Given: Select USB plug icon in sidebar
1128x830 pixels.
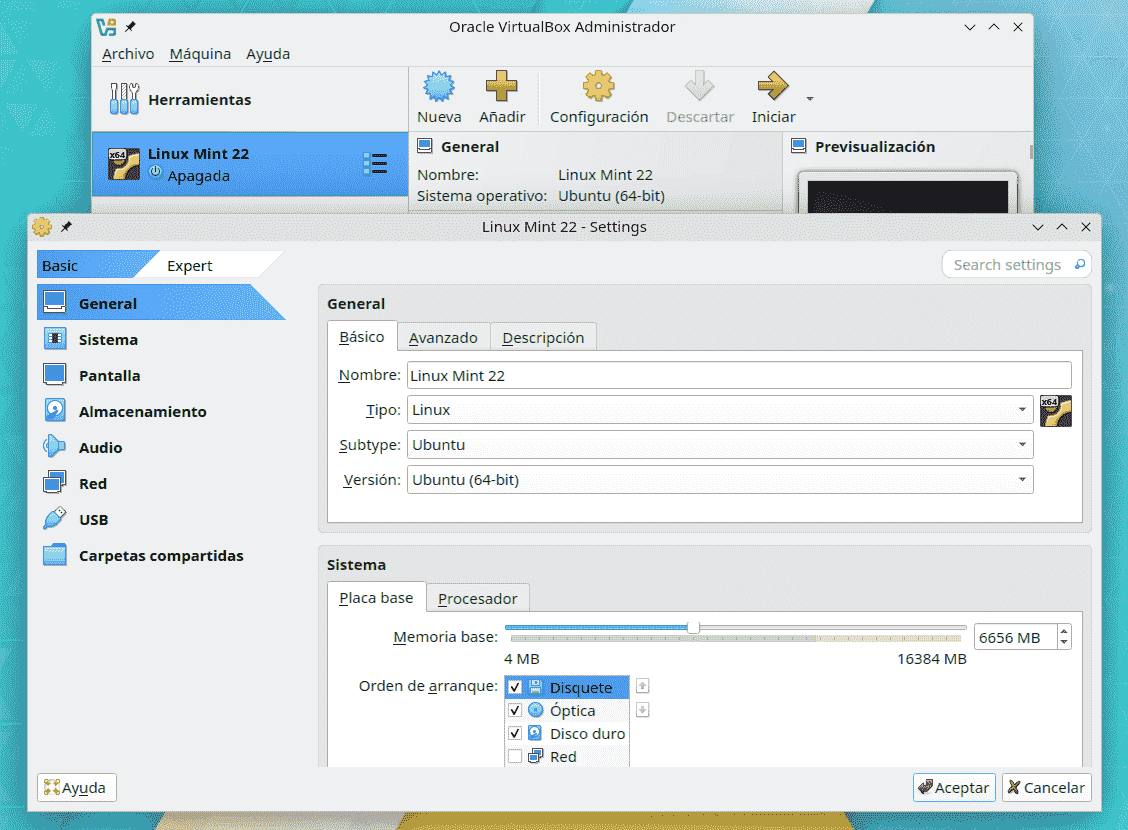Looking at the screenshot, I should click(55, 519).
